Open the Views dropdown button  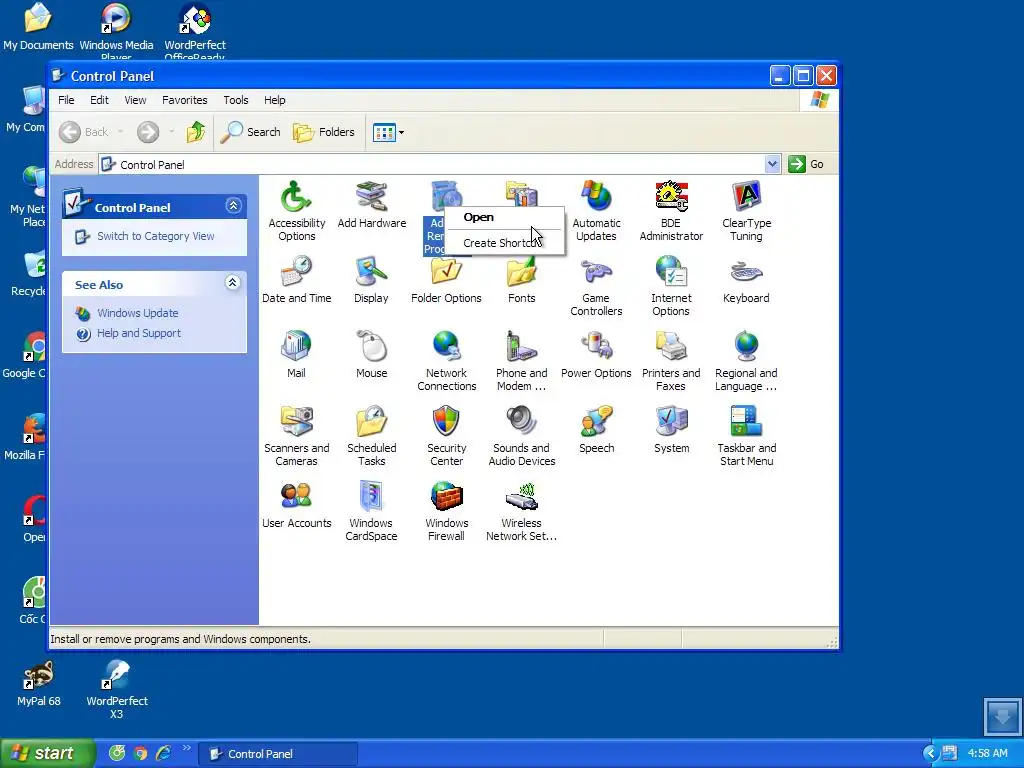pyautogui.click(x=389, y=133)
